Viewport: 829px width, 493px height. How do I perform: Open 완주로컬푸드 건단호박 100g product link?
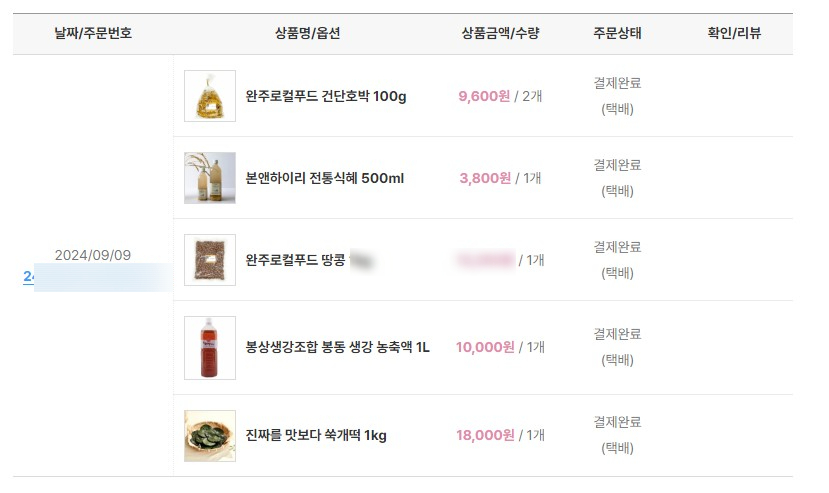coord(326,96)
